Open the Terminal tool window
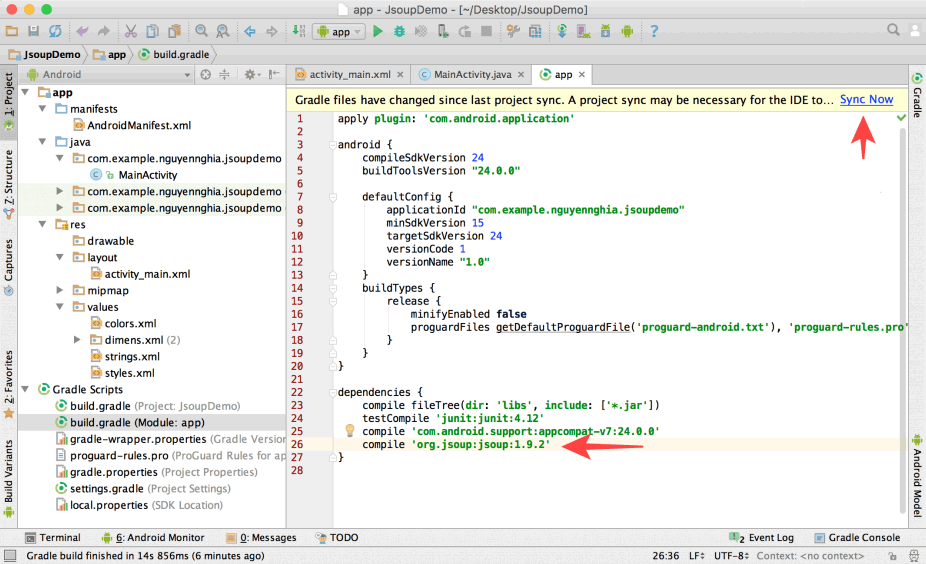Image resolution: width=926 pixels, height=564 pixels. pyautogui.click(x=53, y=537)
